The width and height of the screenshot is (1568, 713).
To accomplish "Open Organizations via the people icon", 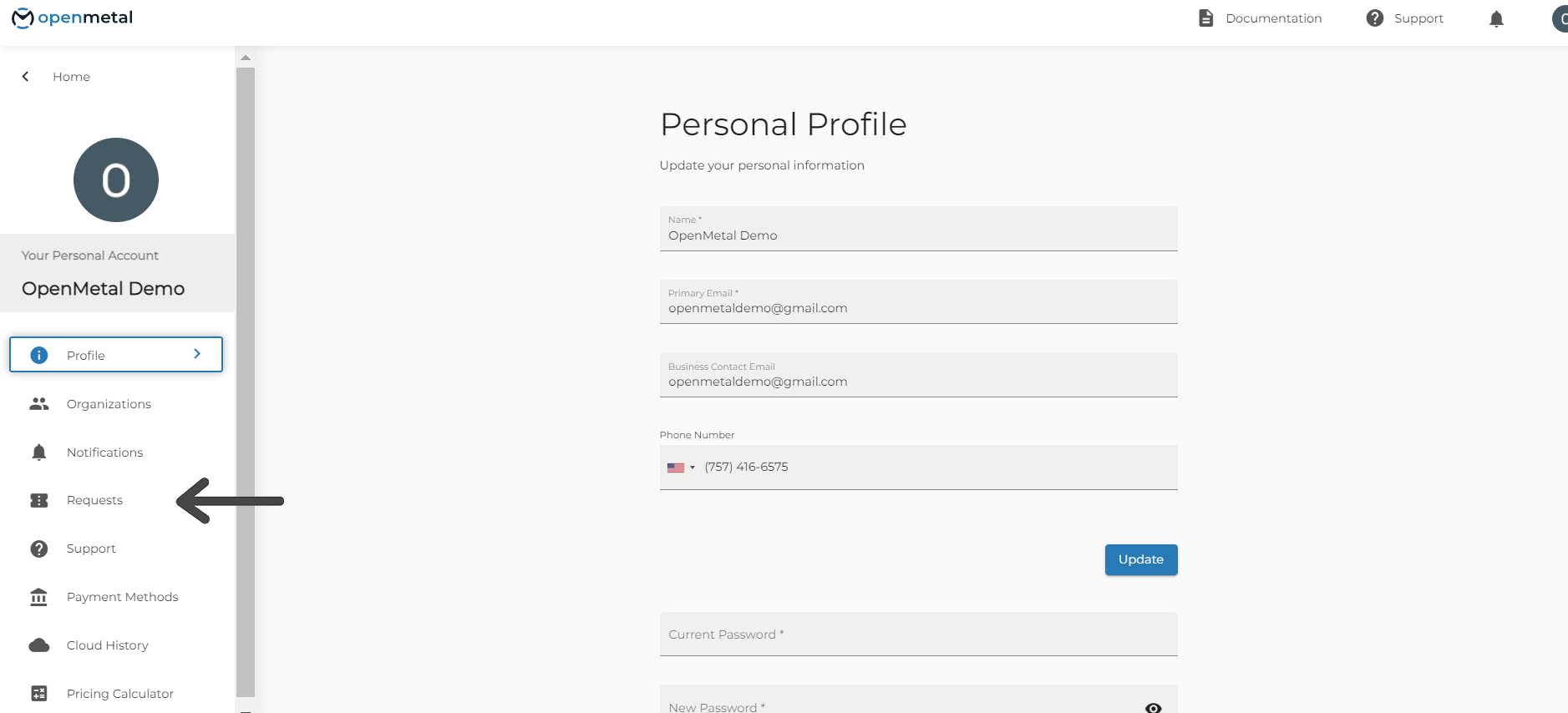I will tap(38, 403).
